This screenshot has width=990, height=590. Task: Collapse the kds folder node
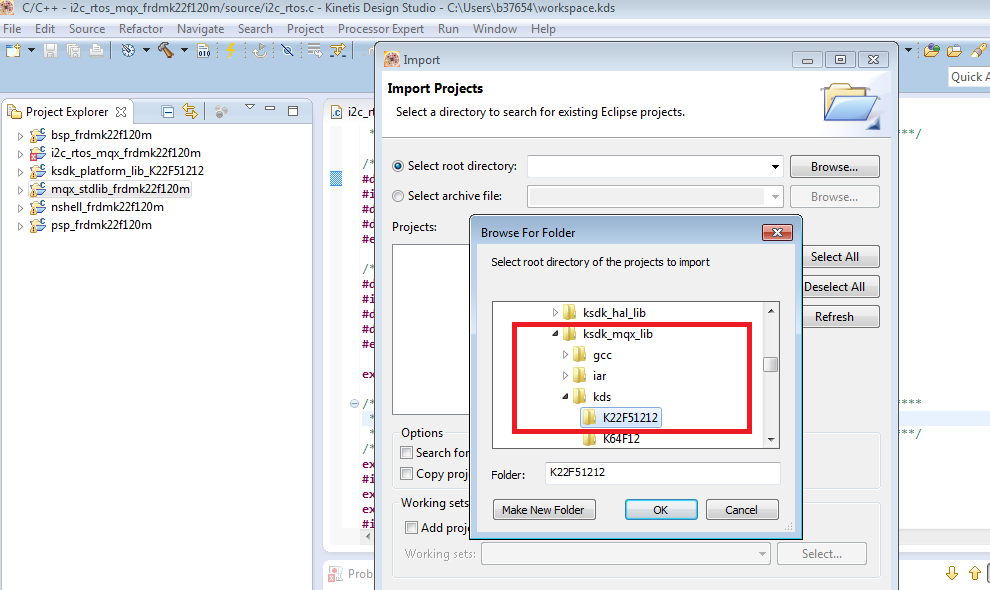pyautogui.click(x=565, y=397)
